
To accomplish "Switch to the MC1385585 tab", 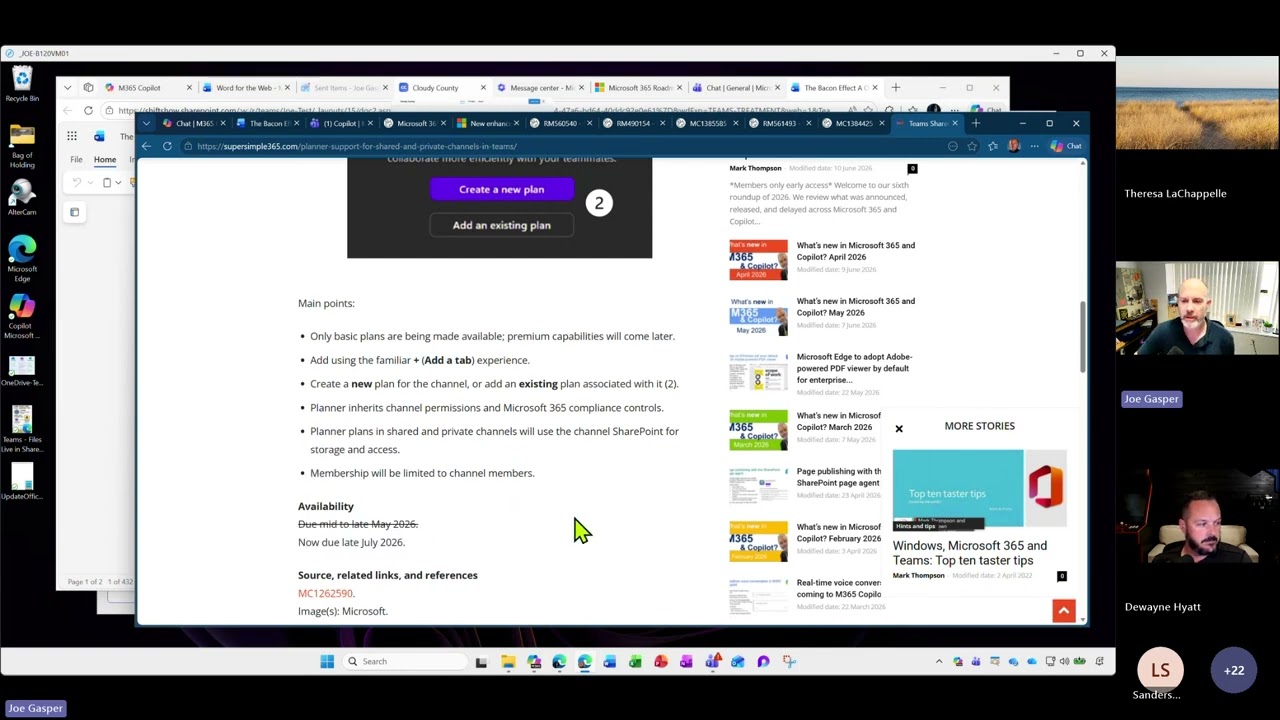I will [707, 123].
